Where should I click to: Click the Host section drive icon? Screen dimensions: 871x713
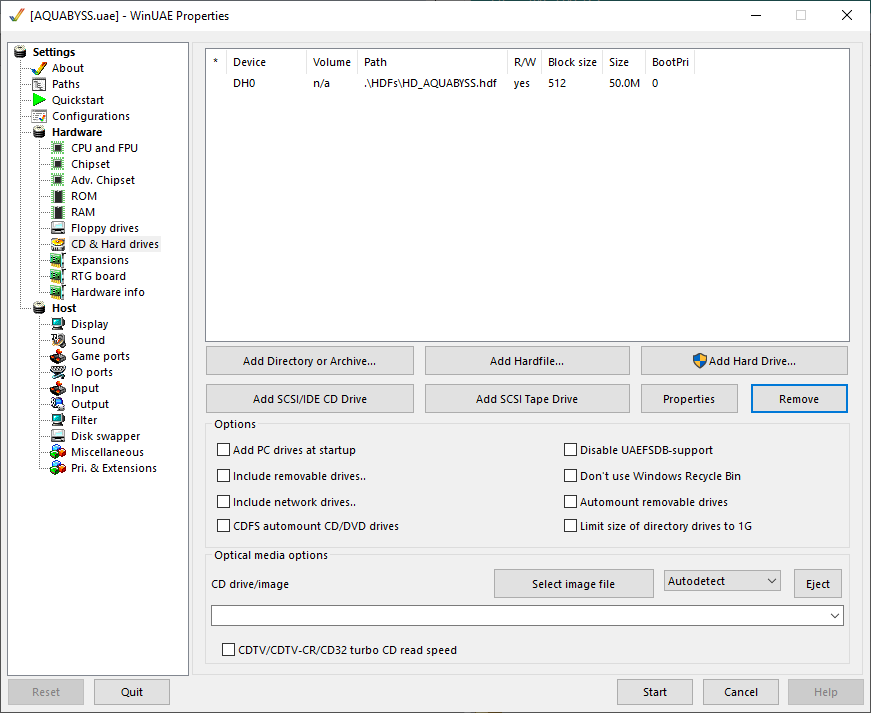39,308
